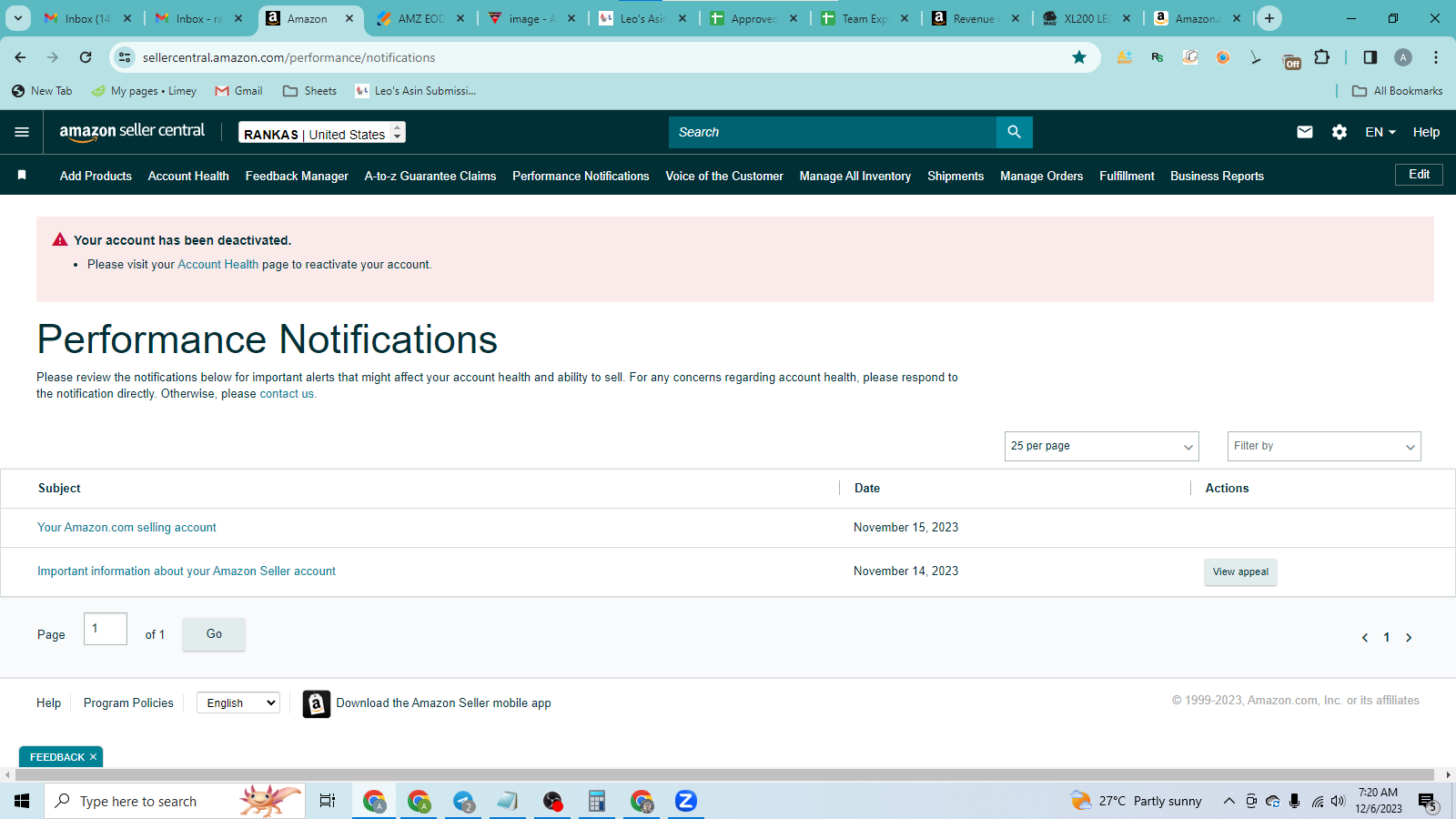Open the 25 per page dropdown
The width and height of the screenshot is (1456, 819).
[x=1102, y=446]
